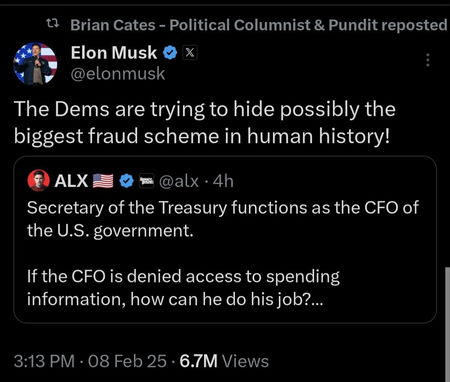Click the repost arrows icon above the post
The width and height of the screenshot is (450, 382).
[53, 23]
